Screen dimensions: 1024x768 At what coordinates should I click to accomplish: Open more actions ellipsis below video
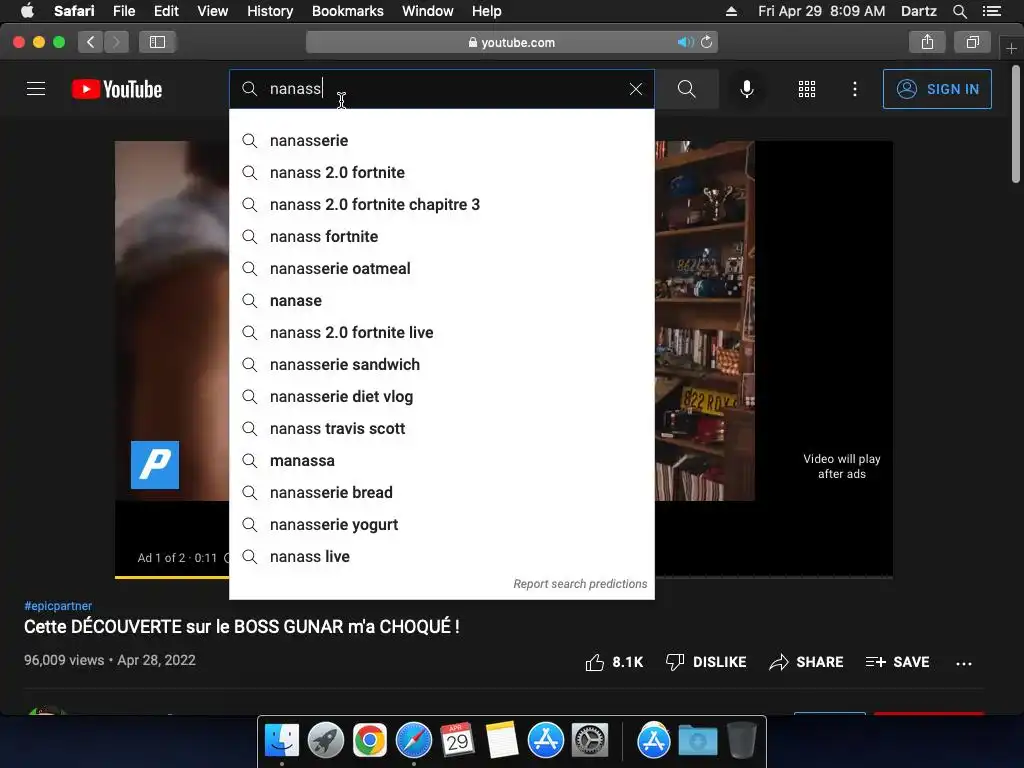(964, 664)
